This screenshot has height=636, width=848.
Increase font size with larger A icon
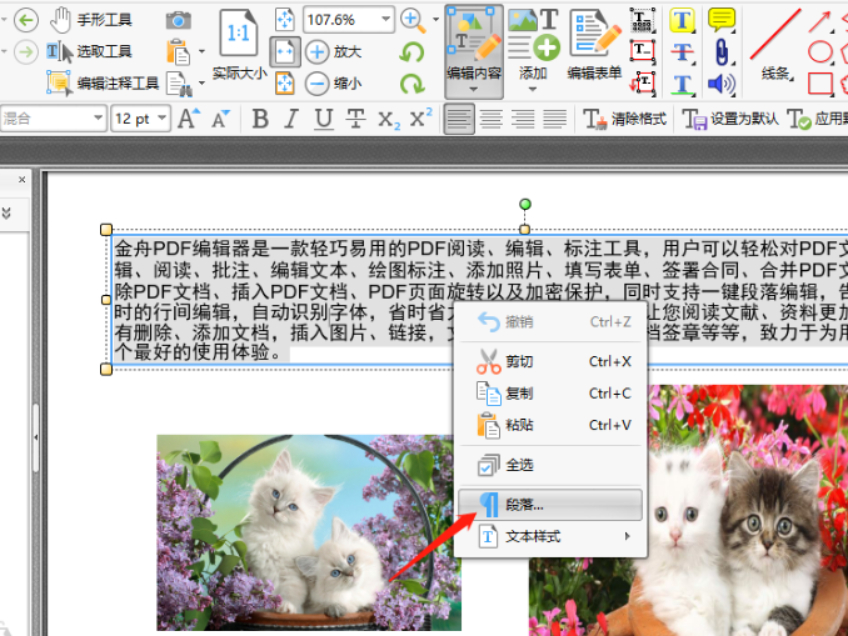(189, 118)
